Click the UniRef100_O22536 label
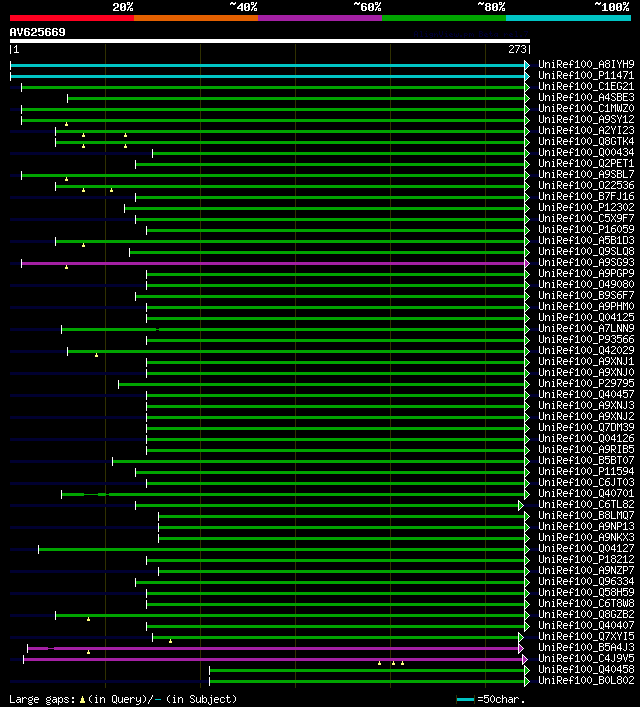The image size is (640, 707). click(x=586, y=185)
